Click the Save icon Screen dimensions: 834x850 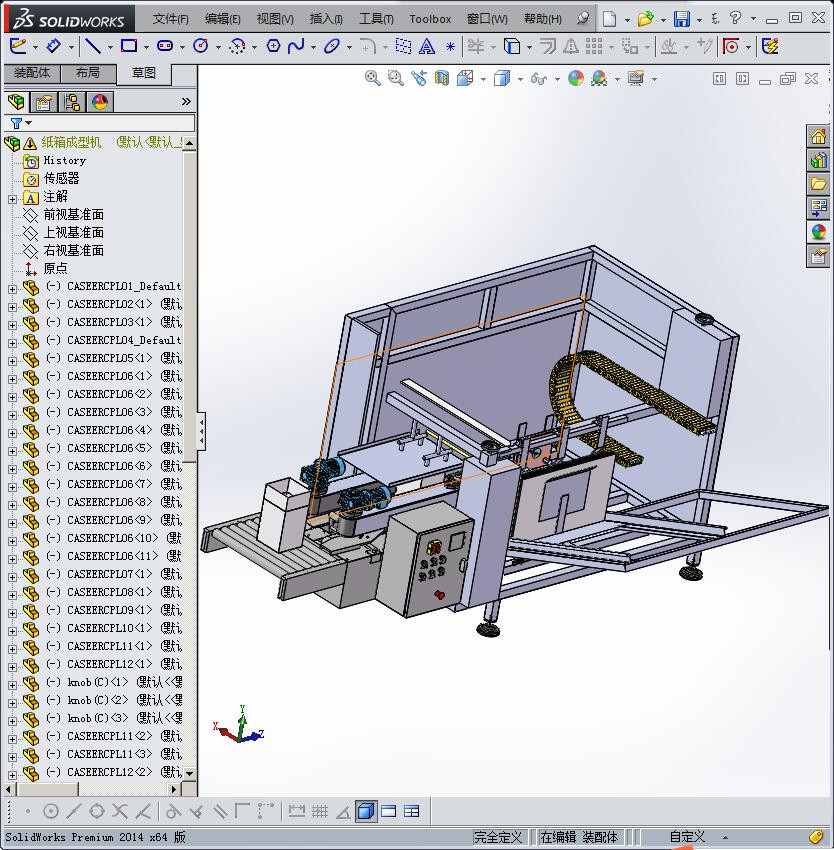[x=682, y=19]
